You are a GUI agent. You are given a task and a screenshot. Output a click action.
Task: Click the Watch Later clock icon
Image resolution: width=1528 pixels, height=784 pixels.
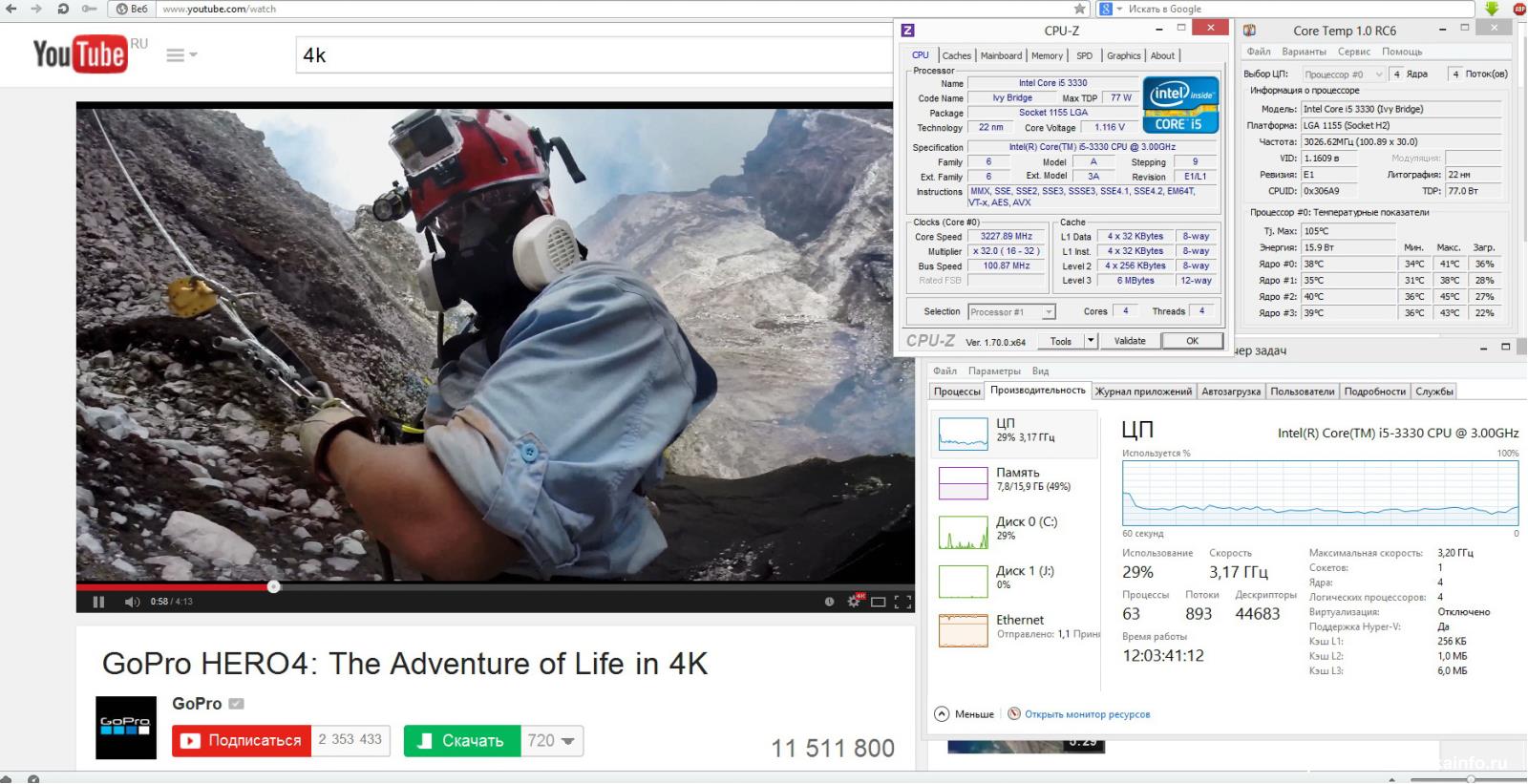click(x=829, y=602)
